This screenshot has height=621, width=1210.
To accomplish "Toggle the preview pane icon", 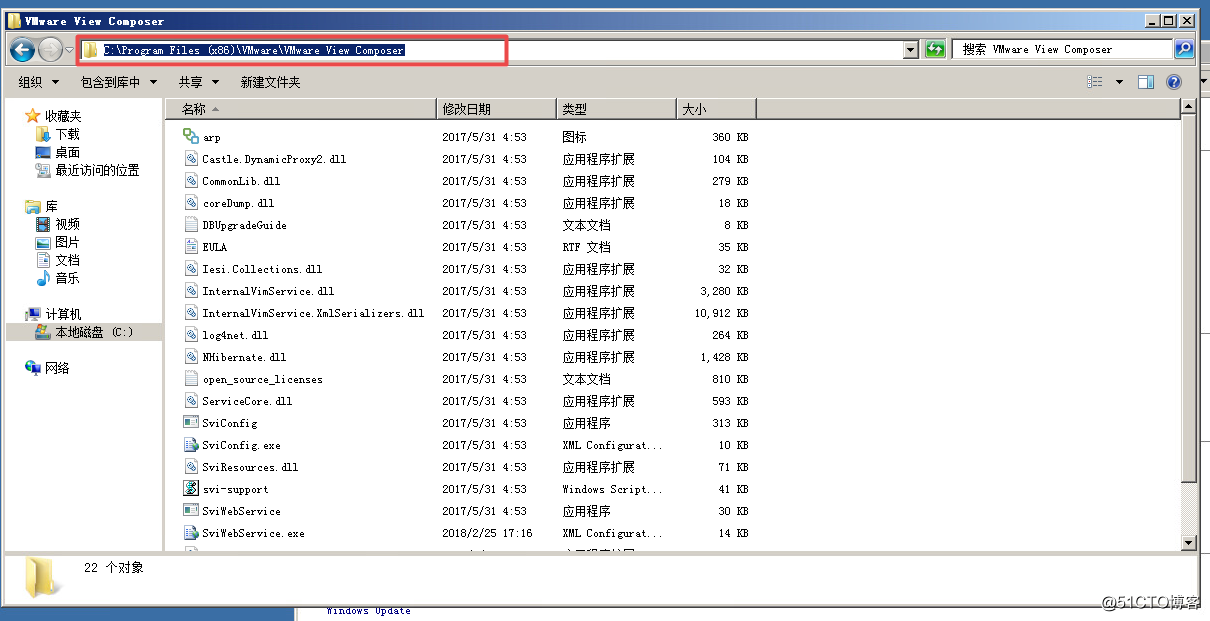I will pos(1146,82).
